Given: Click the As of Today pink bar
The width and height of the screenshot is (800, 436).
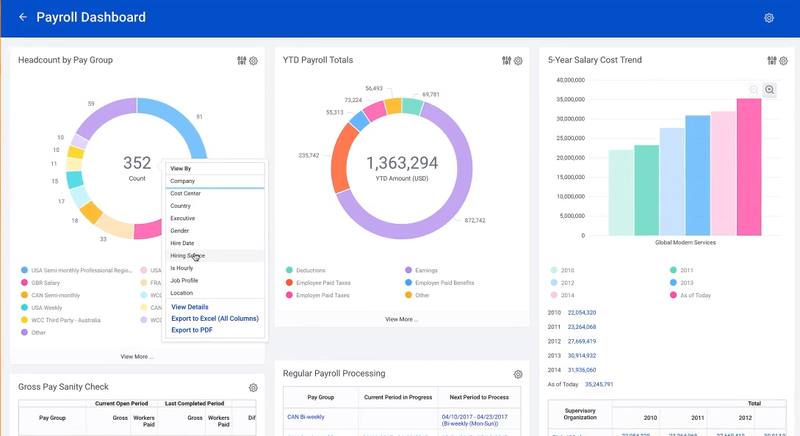Looking at the screenshot, I should pyautogui.click(x=748, y=167).
